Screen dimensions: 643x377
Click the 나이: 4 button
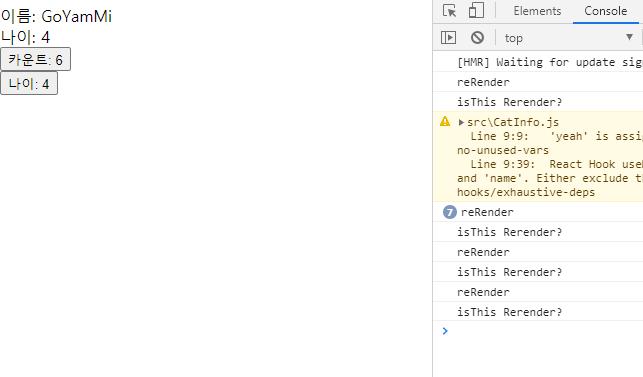[x=29, y=83]
